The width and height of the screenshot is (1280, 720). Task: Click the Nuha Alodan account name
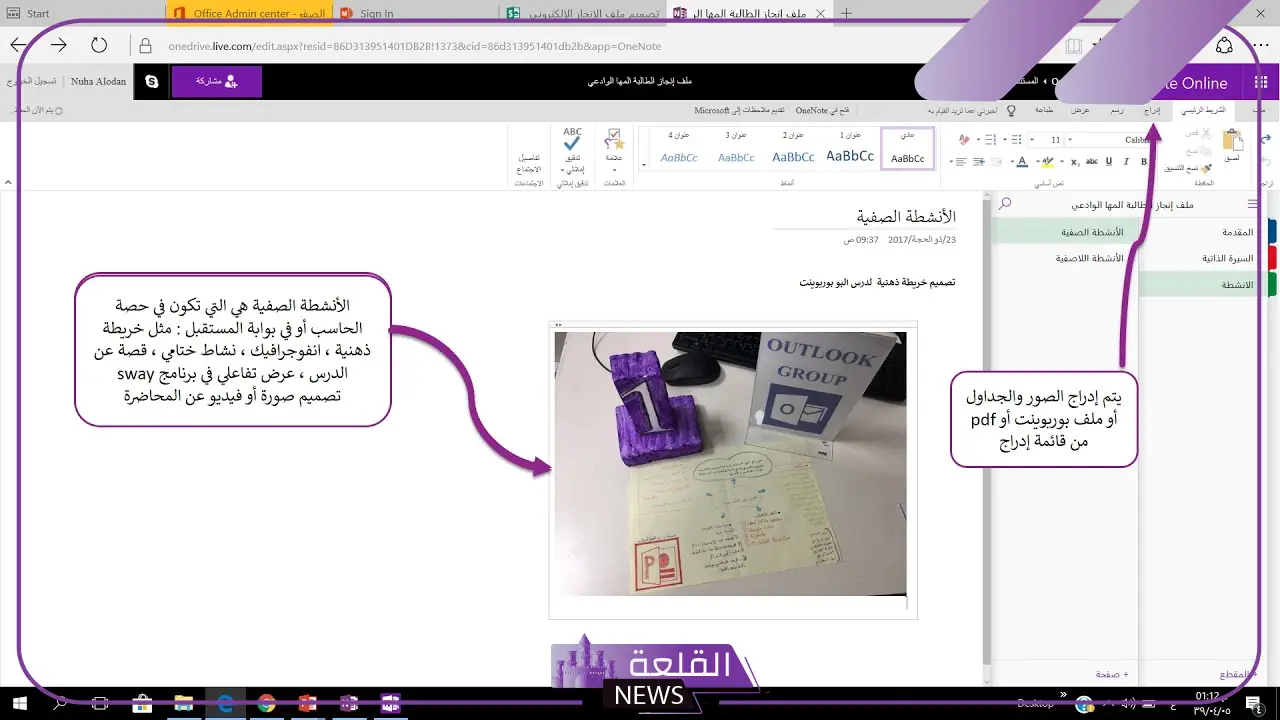point(99,82)
